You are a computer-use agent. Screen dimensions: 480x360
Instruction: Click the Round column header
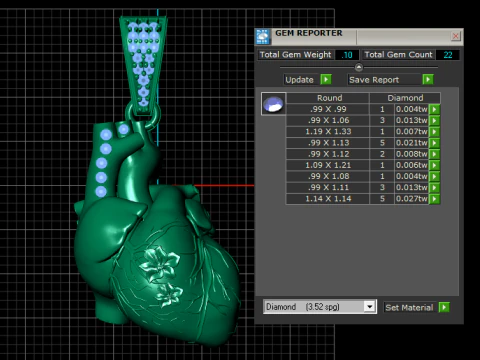click(329, 98)
